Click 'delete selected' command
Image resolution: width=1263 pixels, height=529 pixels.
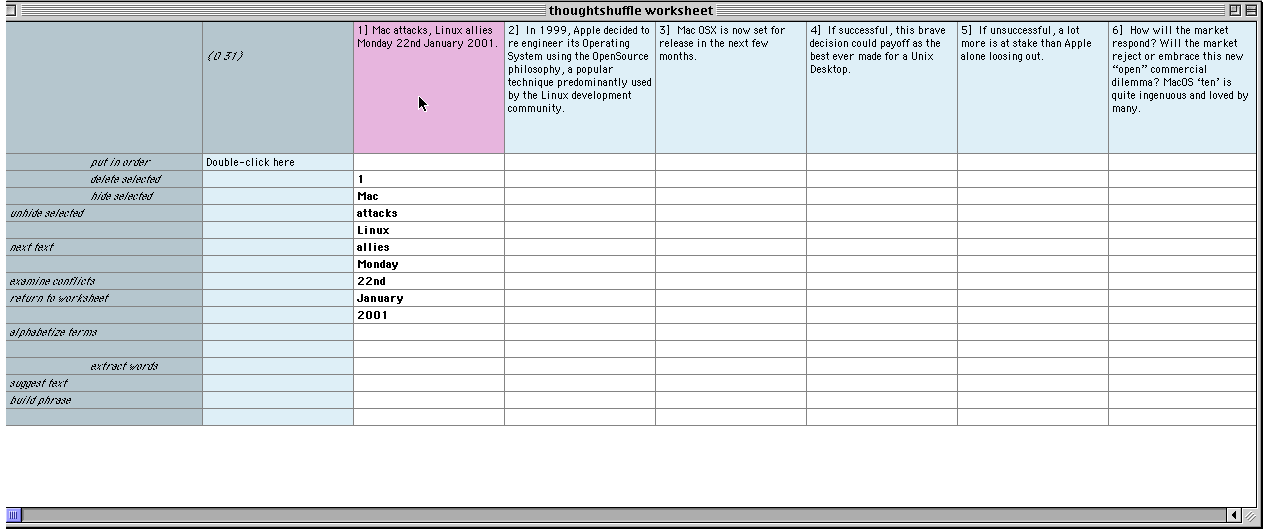pyautogui.click(x=125, y=179)
